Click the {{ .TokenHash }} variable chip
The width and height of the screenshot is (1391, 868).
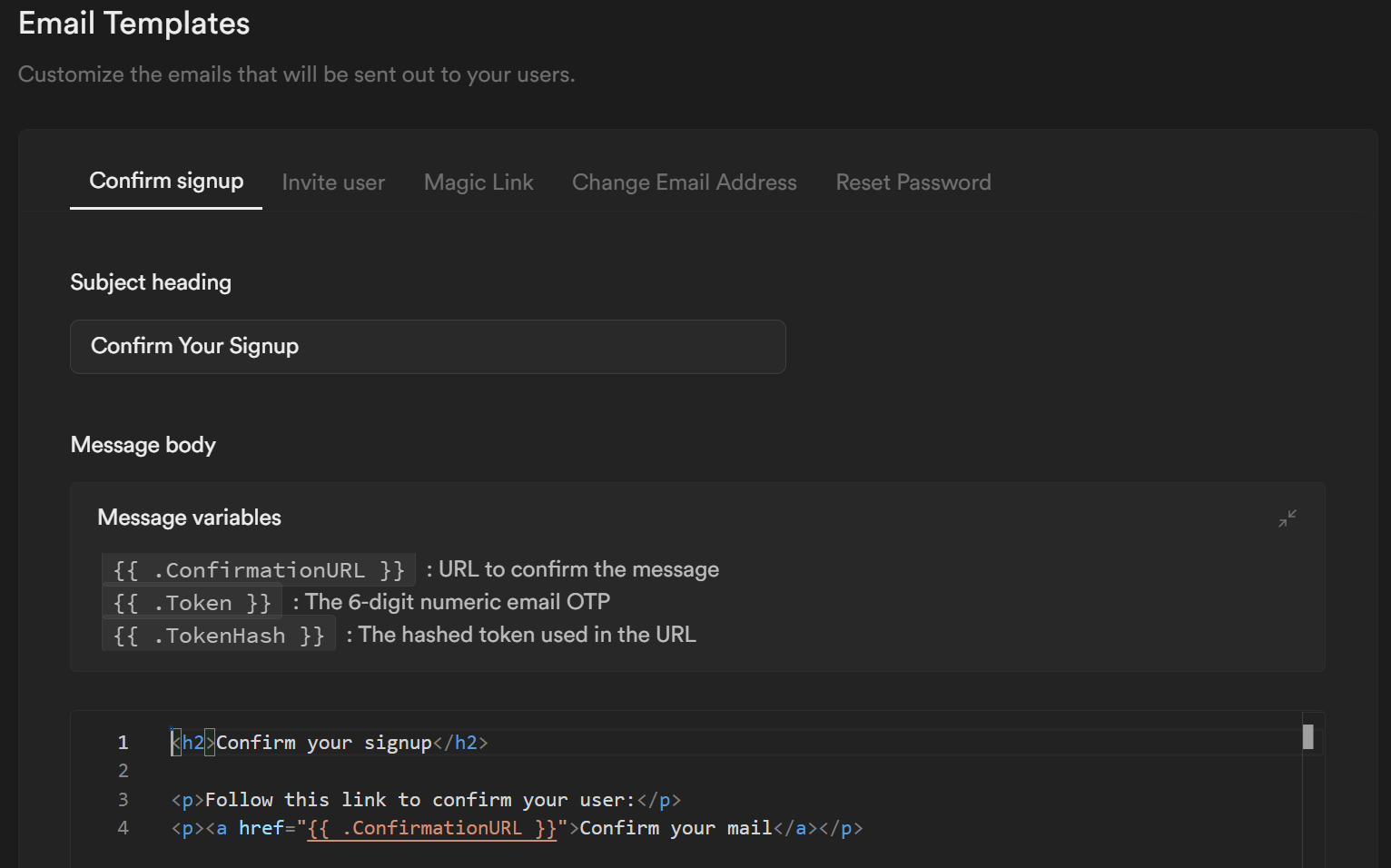[219, 636]
